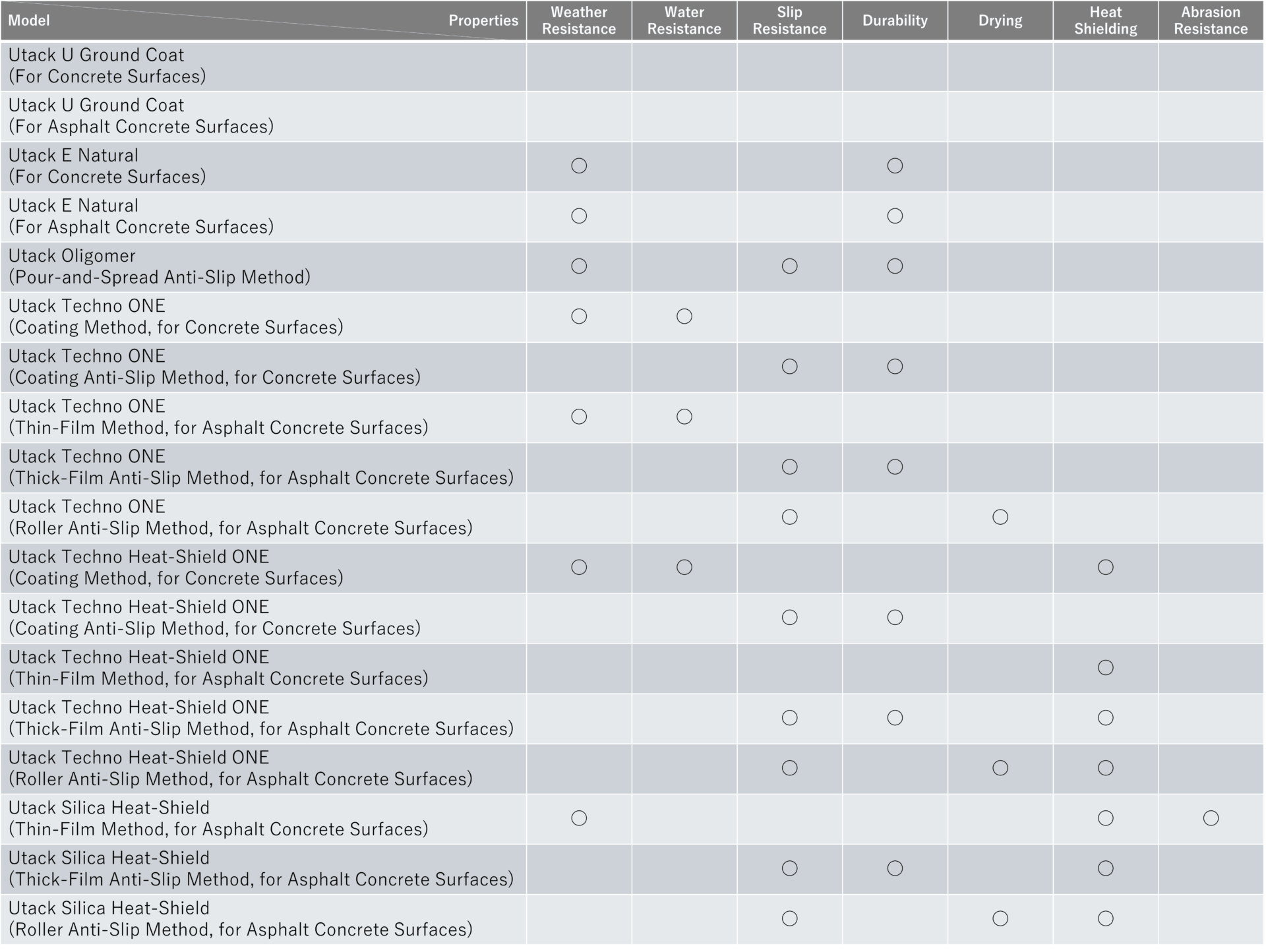Screen dimensions: 1266x952
Task: Click the Weather Resistance column header
Action: 579,20
